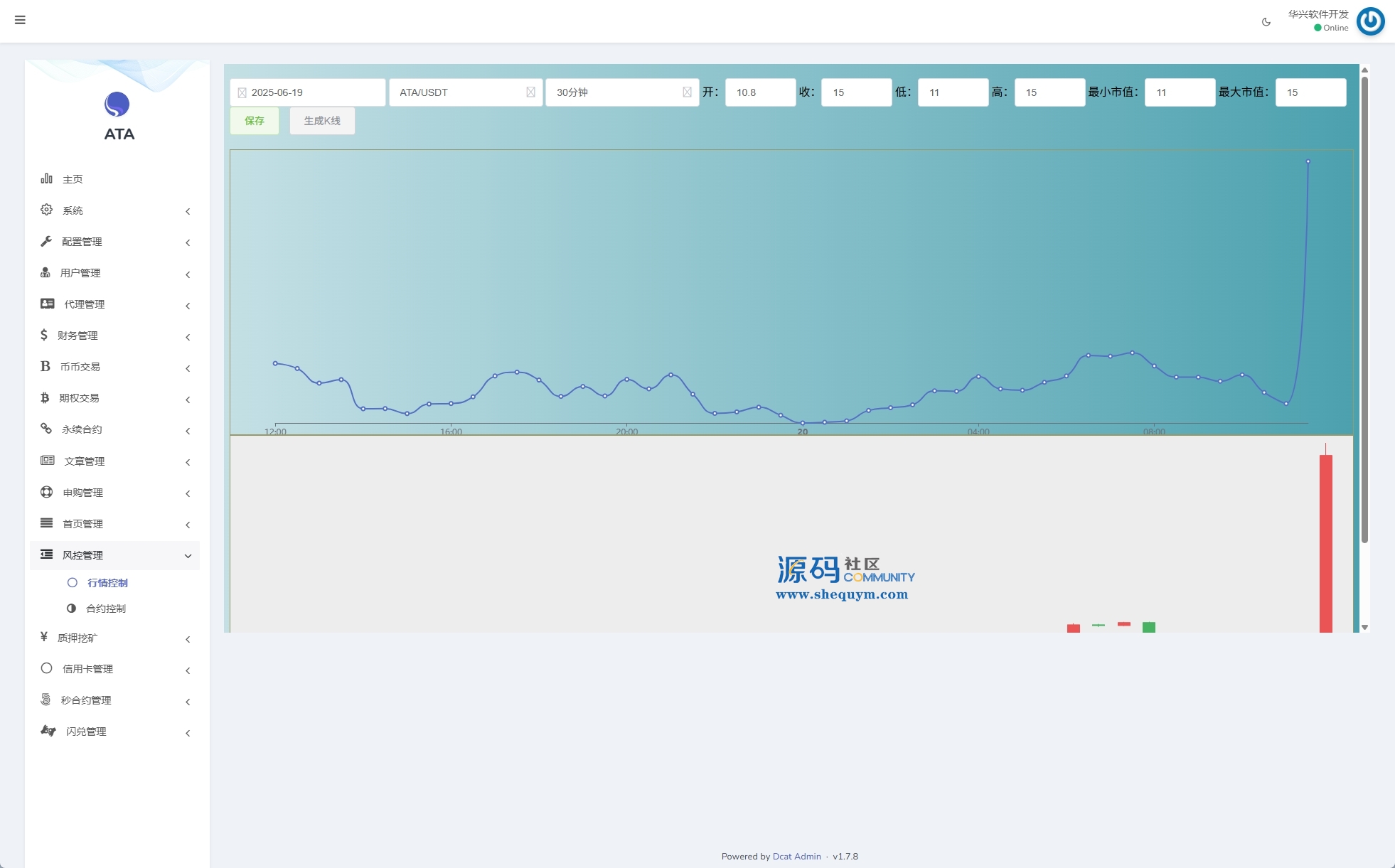The width and height of the screenshot is (1395, 868).
Task: Expand the 用户管理 menu chevron
Action: (x=188, y=274)
